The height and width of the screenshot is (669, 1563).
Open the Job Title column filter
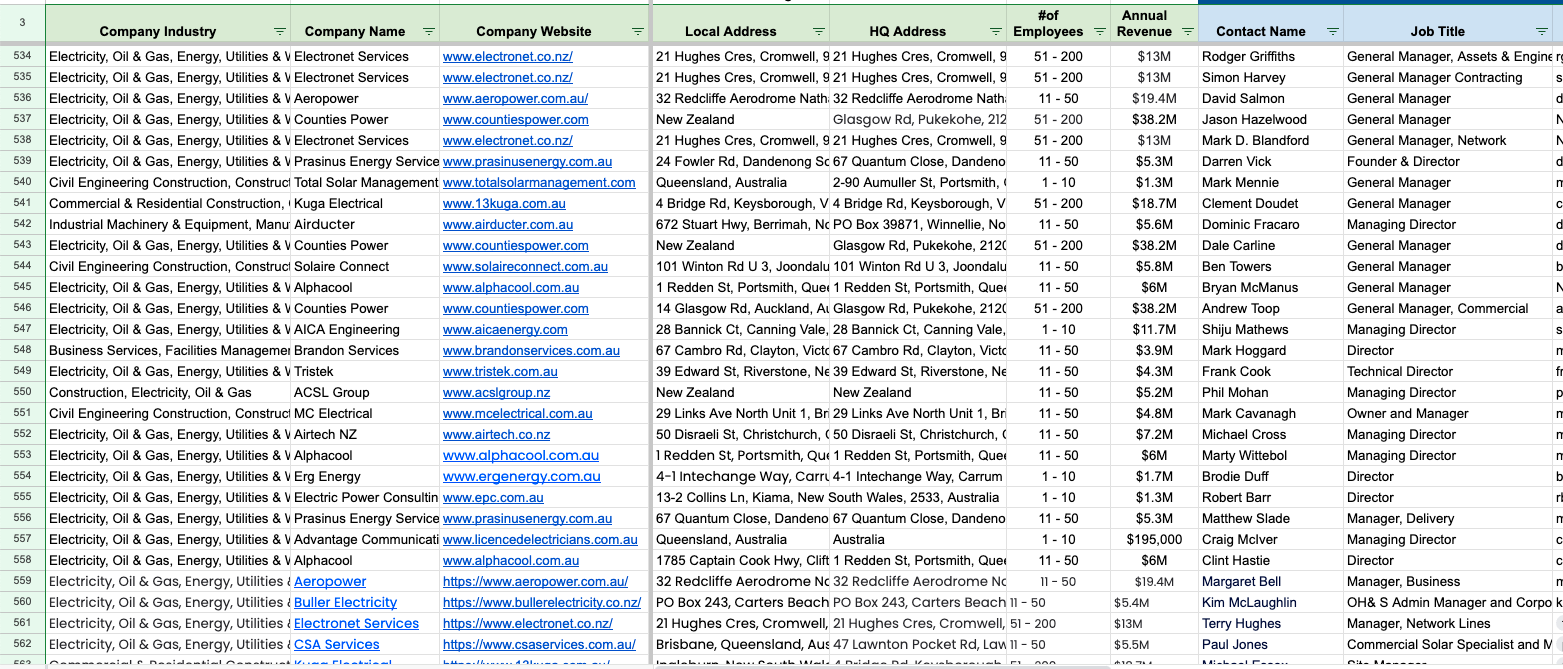(1540, 32)
